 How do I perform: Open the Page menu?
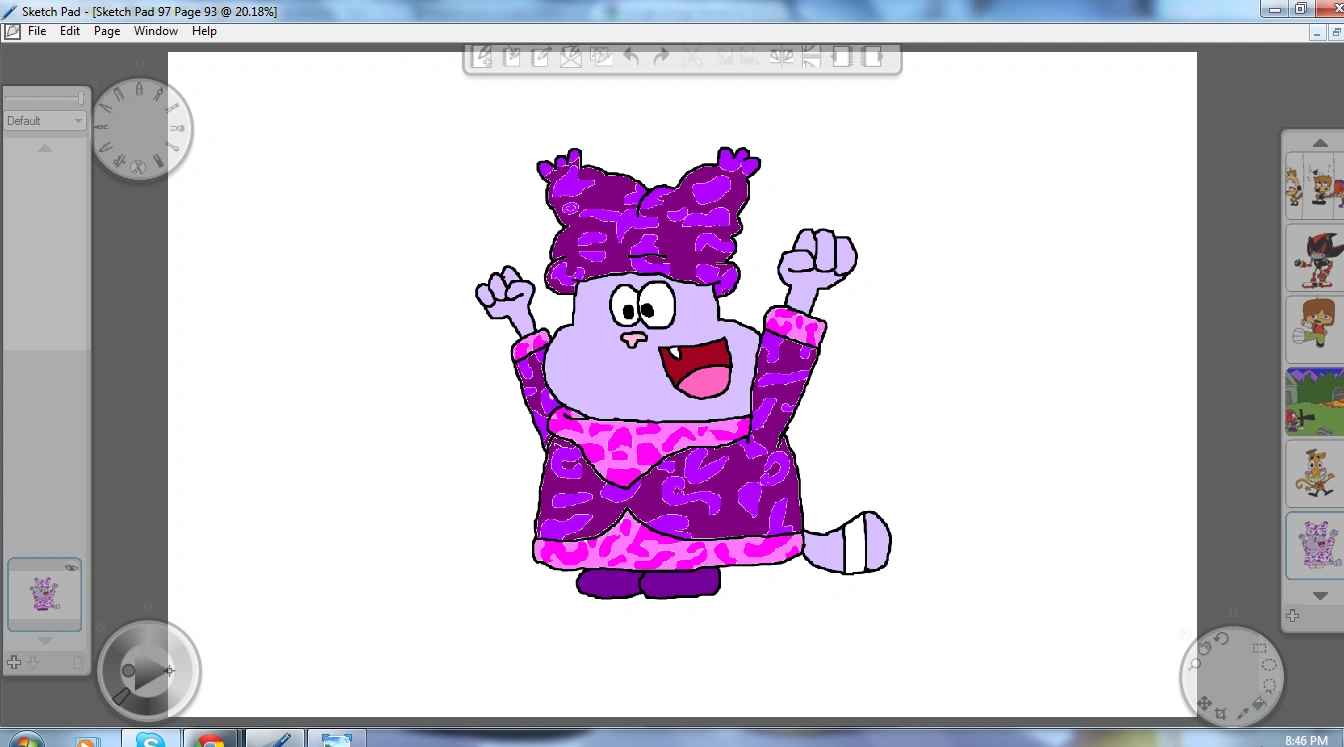[107, 31]
